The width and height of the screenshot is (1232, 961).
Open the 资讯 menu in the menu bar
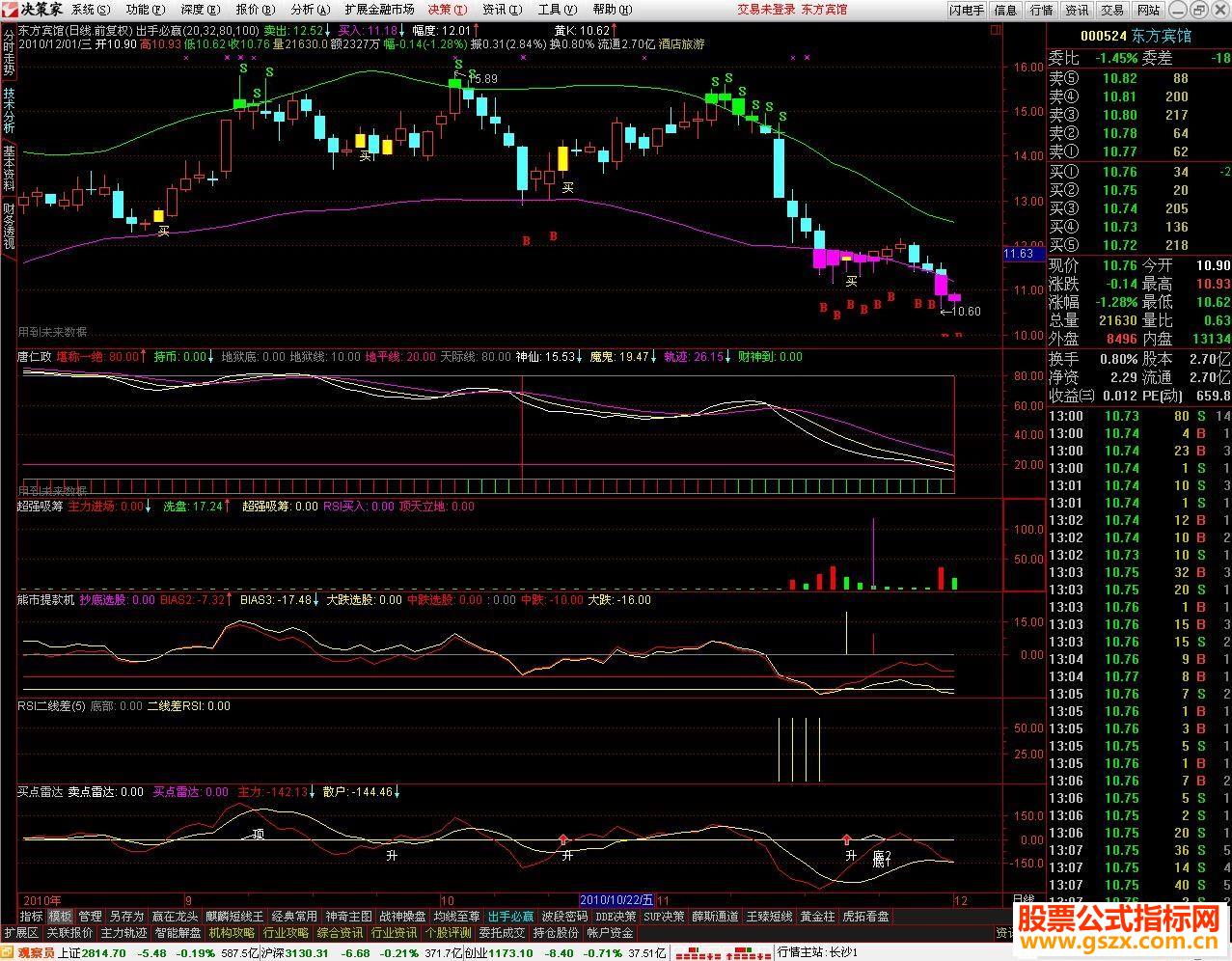pyautogui.click(x=502, y=9)
